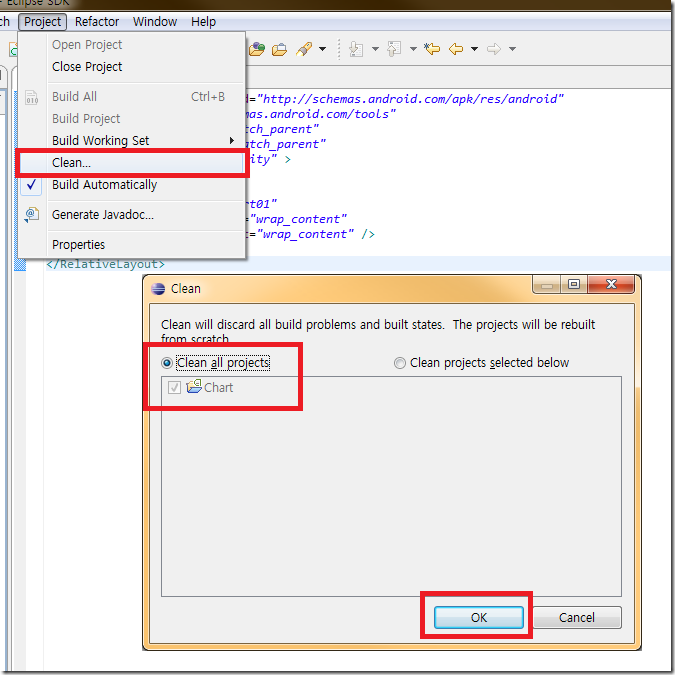675x675 pixels.
Task: Open the Window menu
Action: click(x=155, y=22)
